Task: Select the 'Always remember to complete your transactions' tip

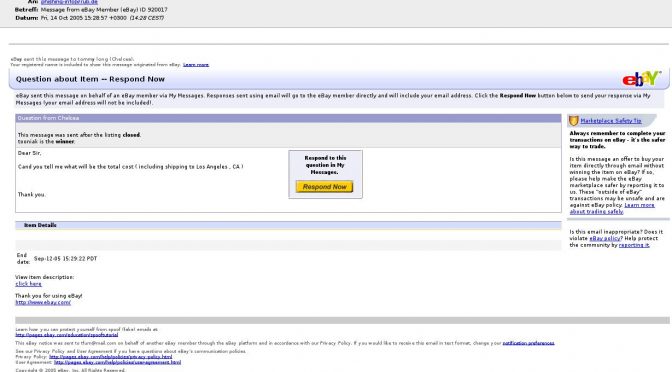Action: 617,140
